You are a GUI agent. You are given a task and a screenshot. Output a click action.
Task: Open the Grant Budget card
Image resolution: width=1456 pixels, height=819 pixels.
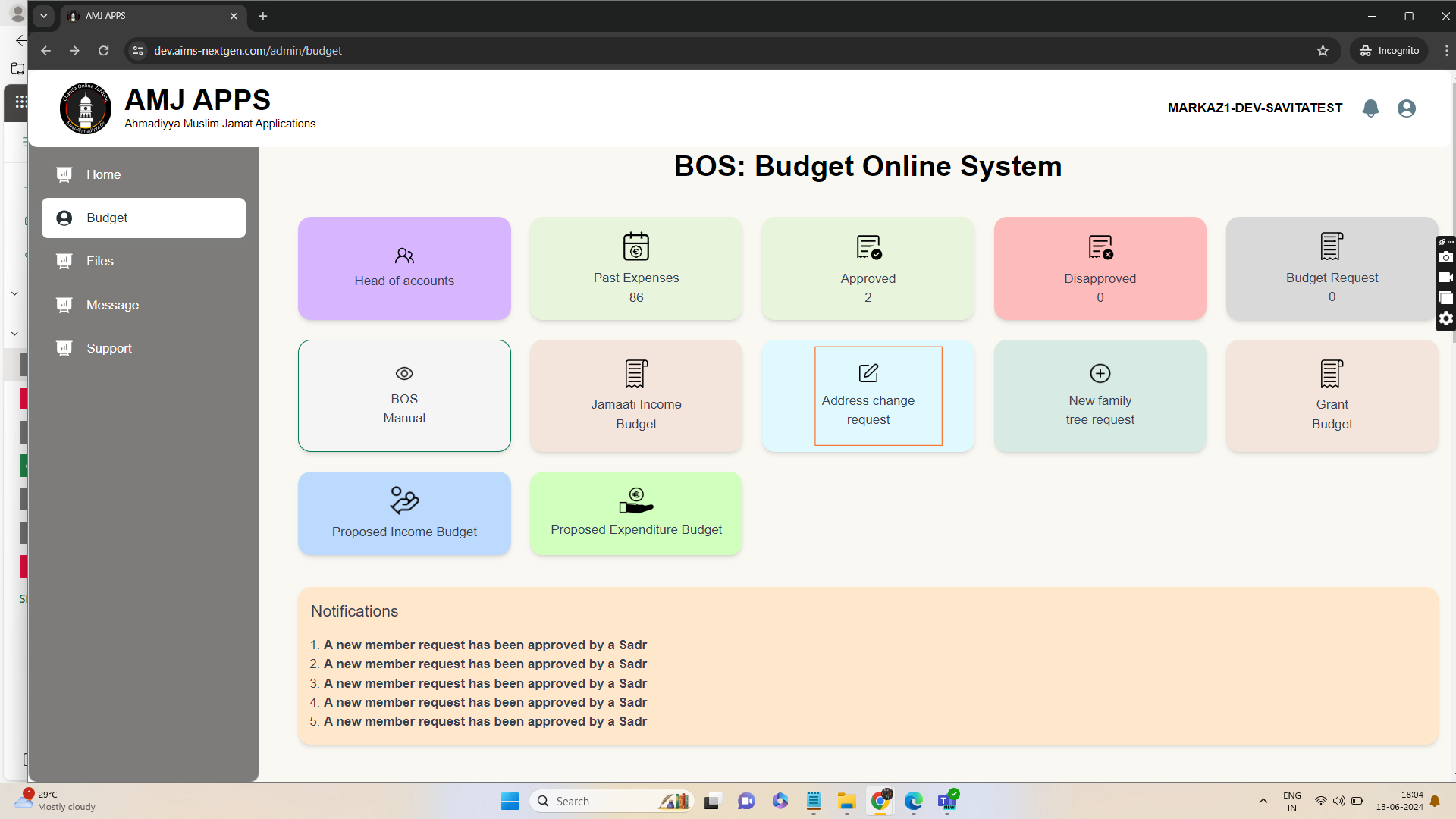(x=1332, y=396)
